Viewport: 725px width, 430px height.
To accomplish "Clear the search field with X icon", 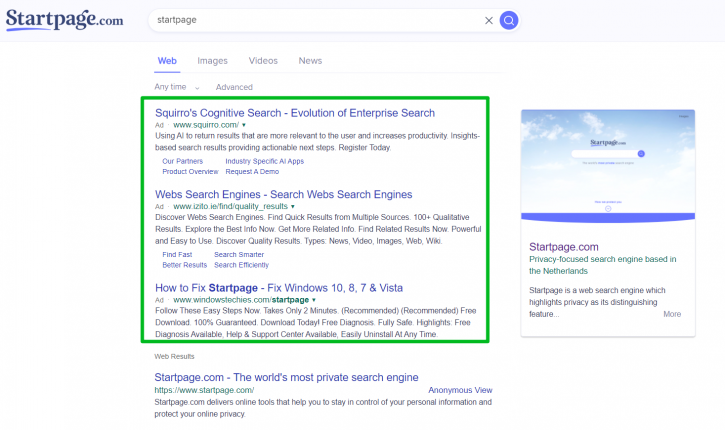I will pos(489,20).
